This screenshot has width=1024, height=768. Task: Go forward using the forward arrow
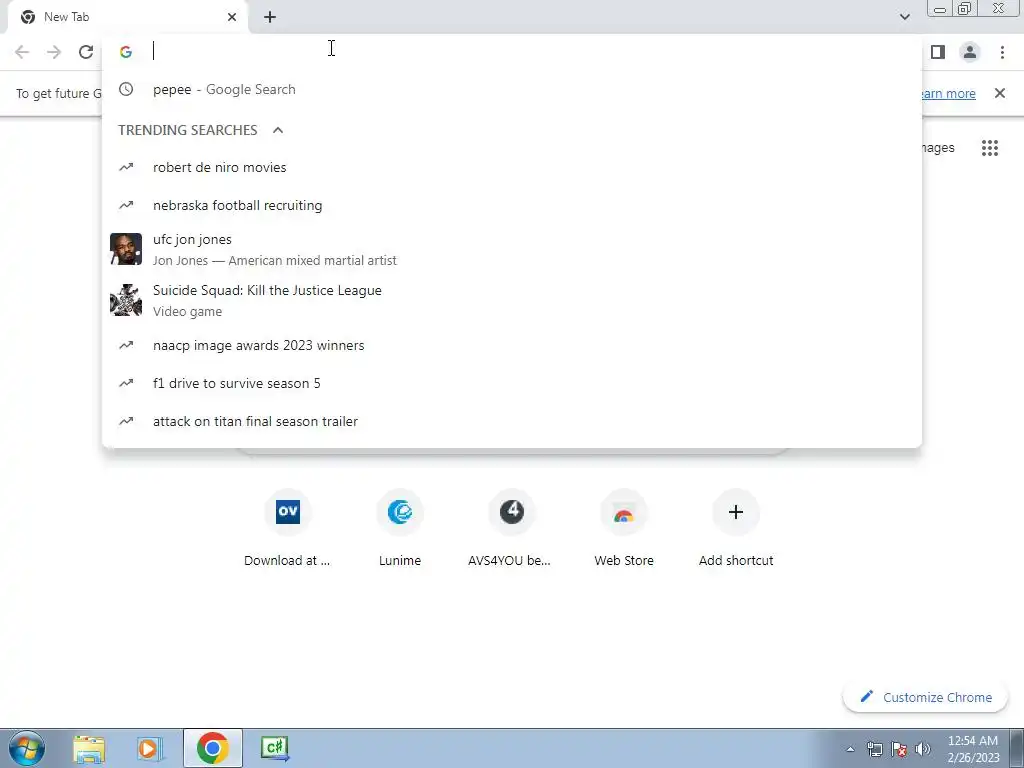54,52
